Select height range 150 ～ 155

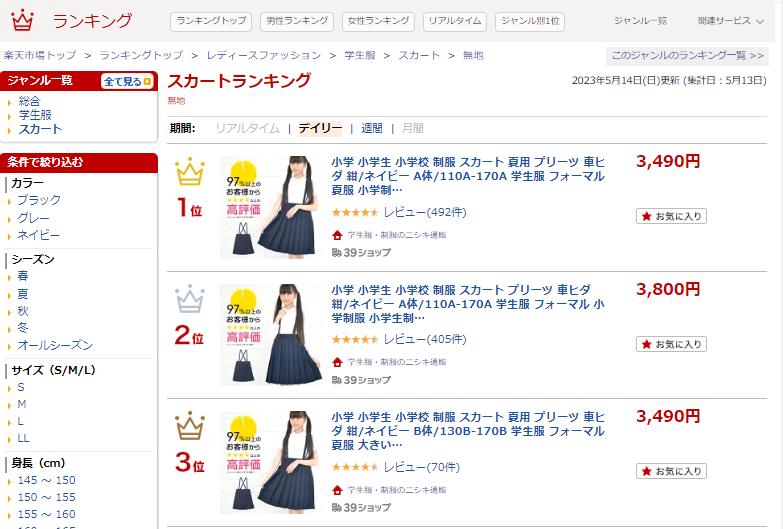point(46,497)
